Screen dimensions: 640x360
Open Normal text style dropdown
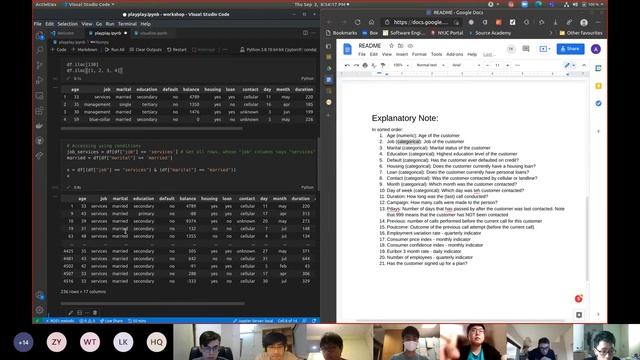point(430,65)
